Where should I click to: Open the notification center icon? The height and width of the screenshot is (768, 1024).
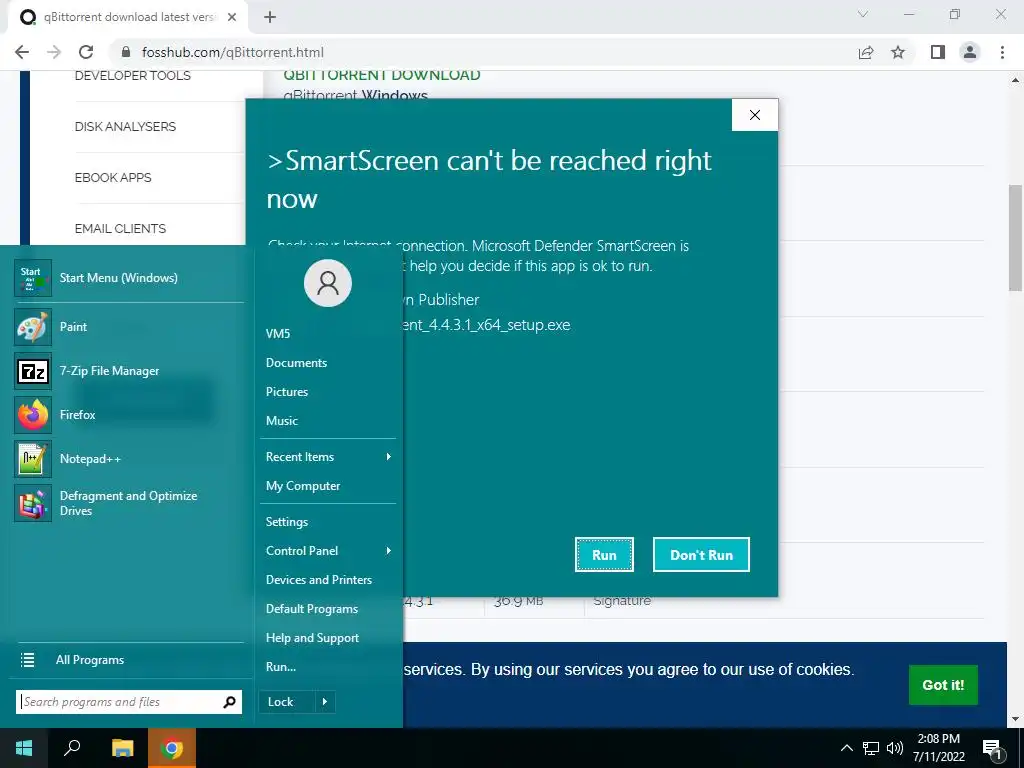[993, 749]
